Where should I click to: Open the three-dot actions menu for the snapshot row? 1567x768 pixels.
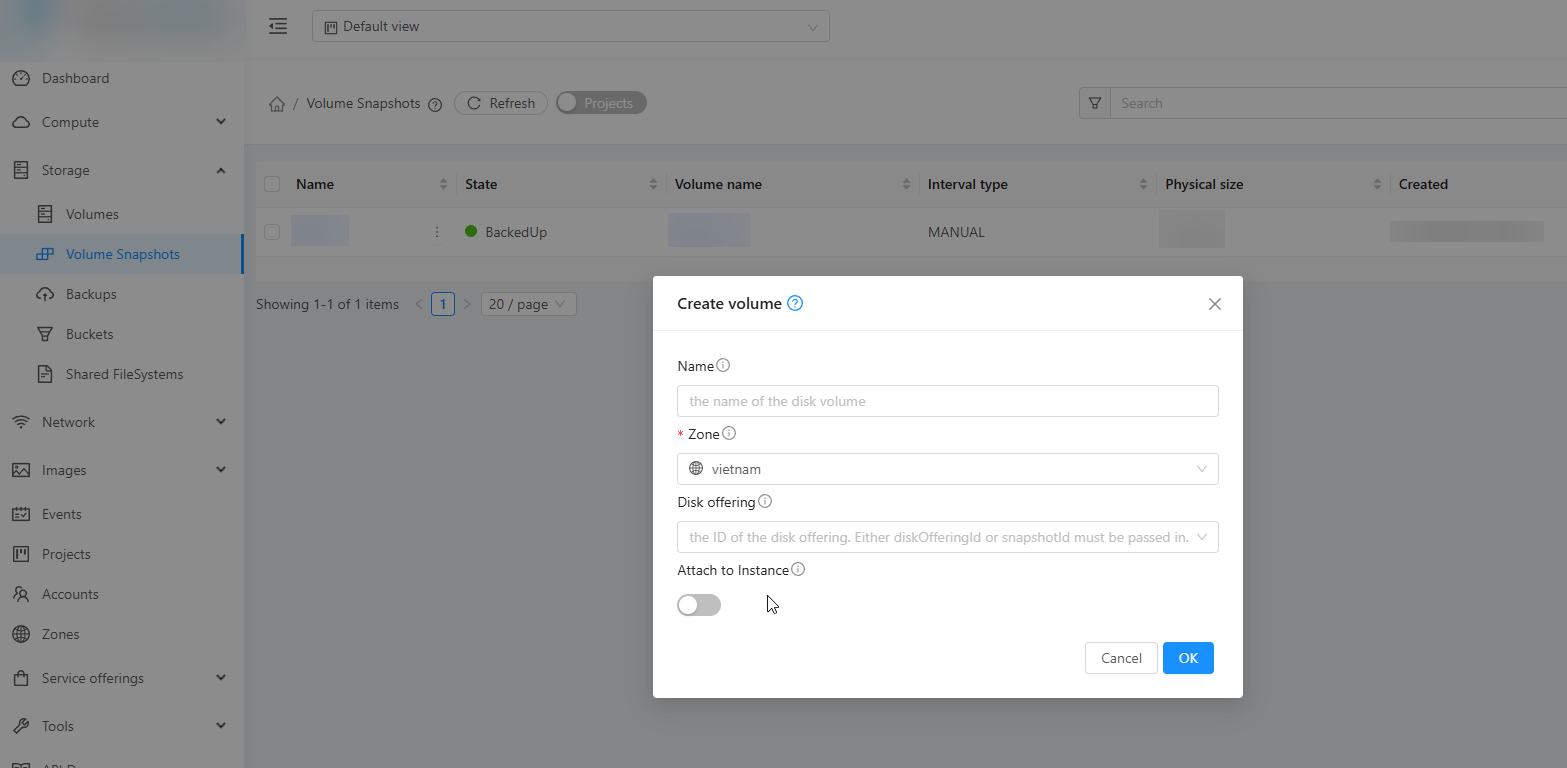(437, 232)
